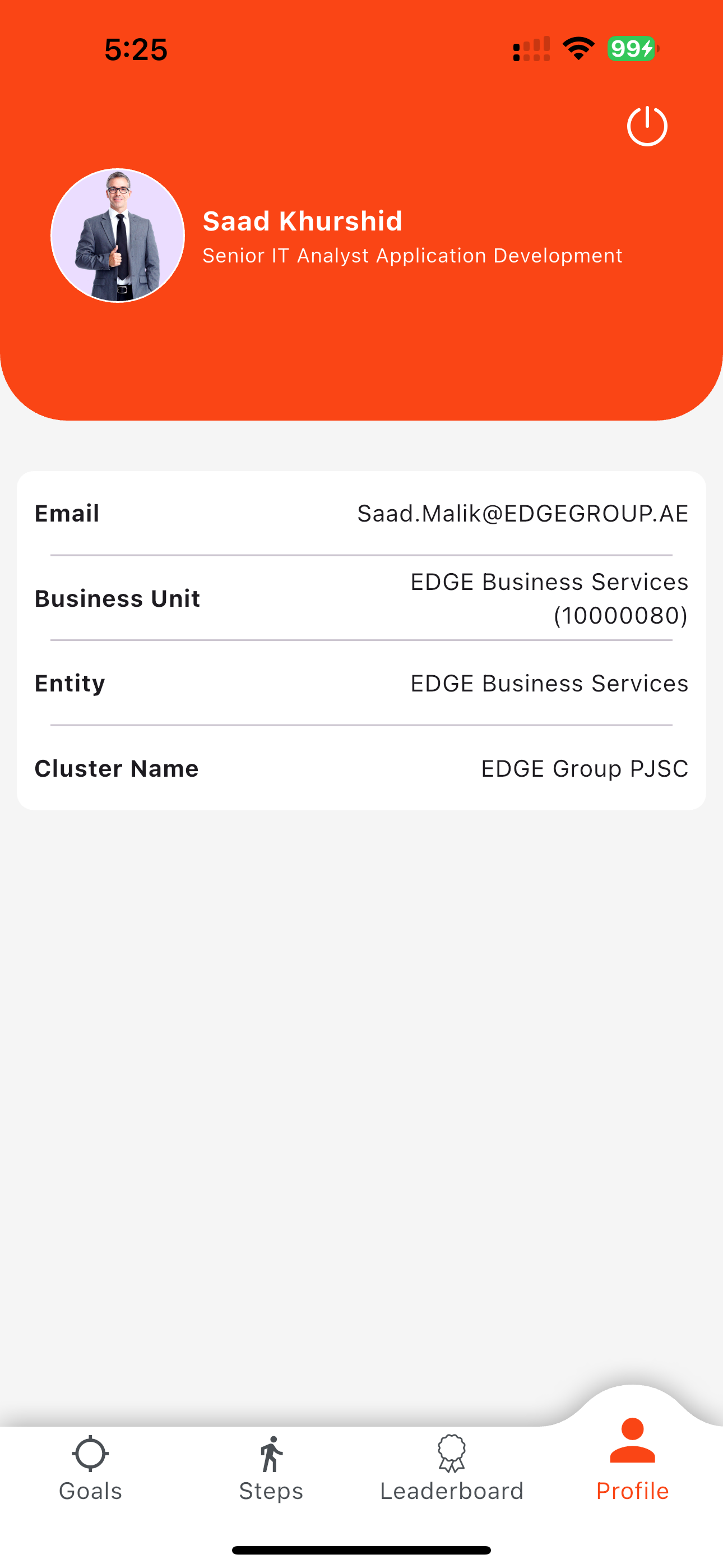
Task: Open the Goals crosshair icon
Action: click(90, 1454)
